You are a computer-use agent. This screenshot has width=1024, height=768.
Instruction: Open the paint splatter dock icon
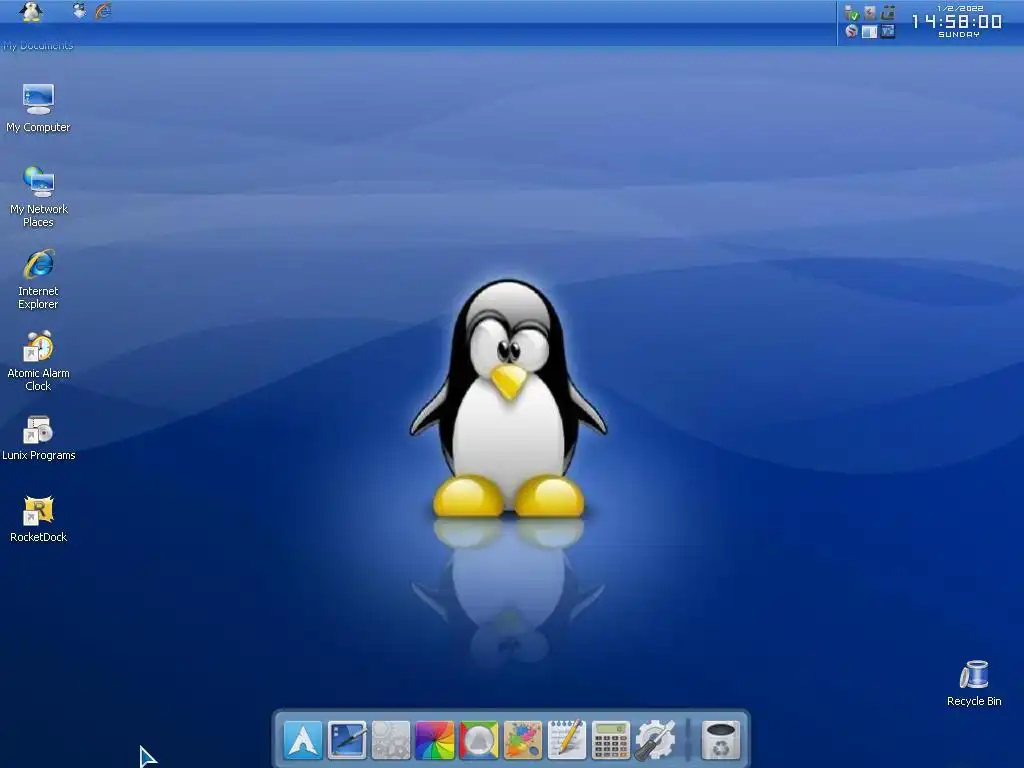[x=522, y=740]
